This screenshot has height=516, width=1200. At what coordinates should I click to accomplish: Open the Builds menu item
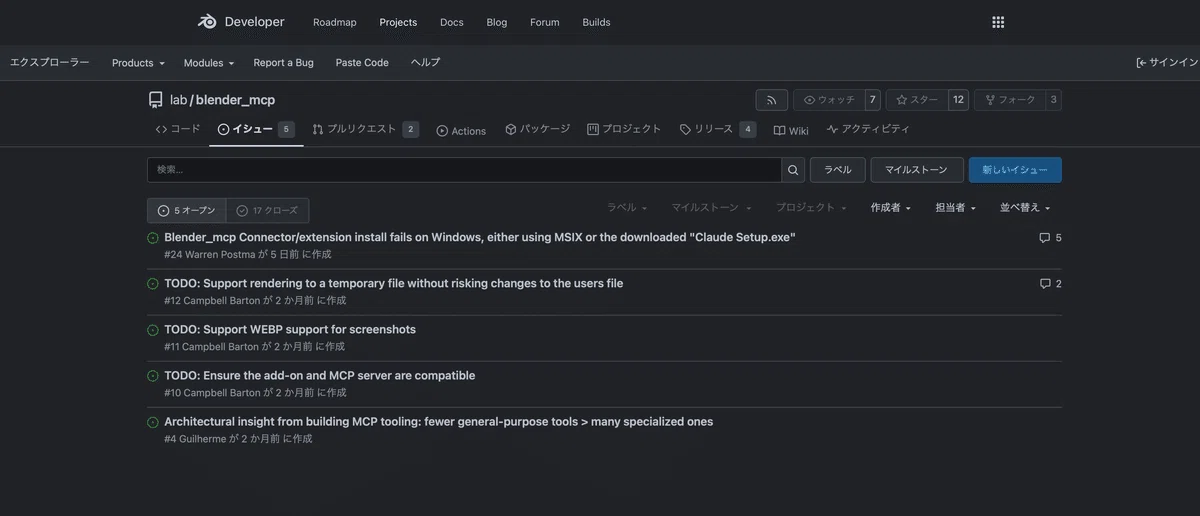coord(596,22)
